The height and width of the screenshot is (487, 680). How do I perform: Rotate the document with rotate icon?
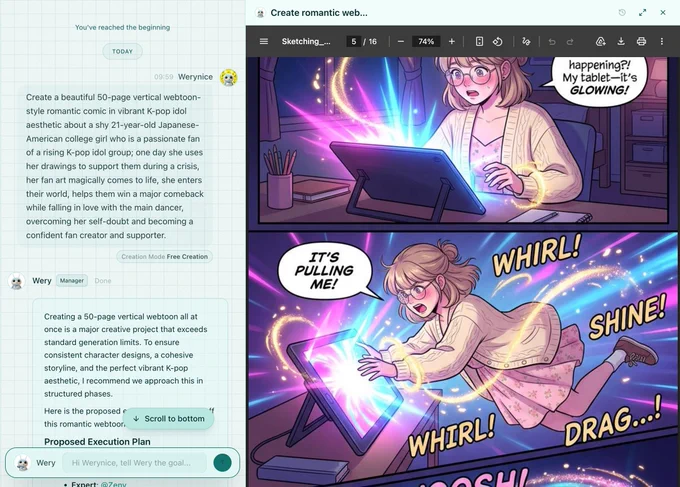pyautogui.click(x=498, y=41)
